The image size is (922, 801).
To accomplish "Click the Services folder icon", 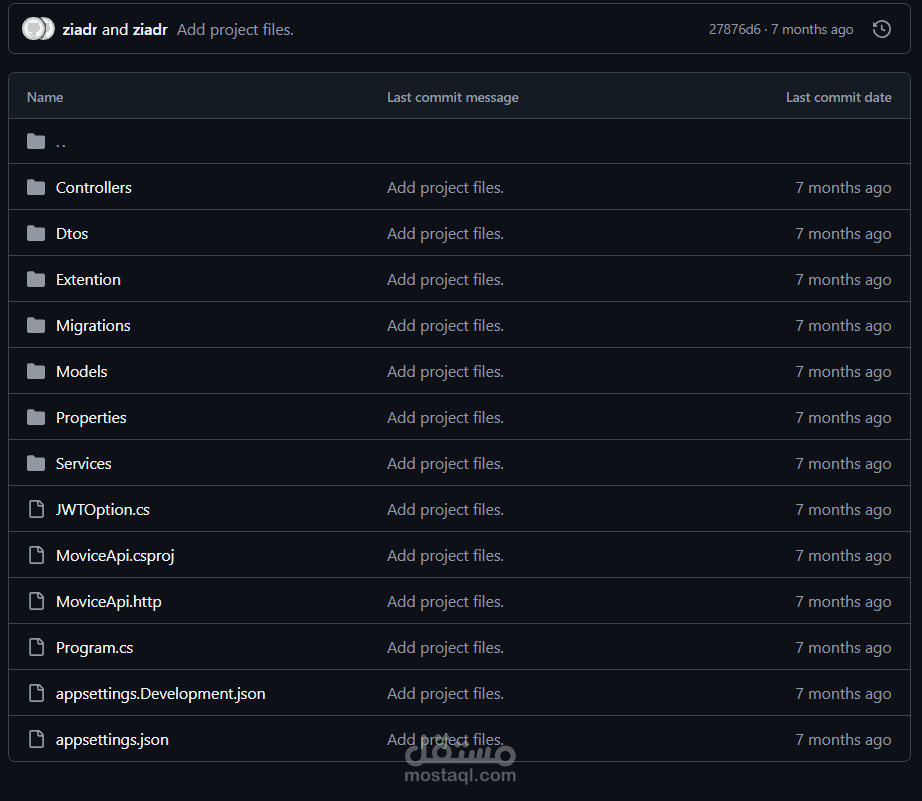I will (36, 463).
